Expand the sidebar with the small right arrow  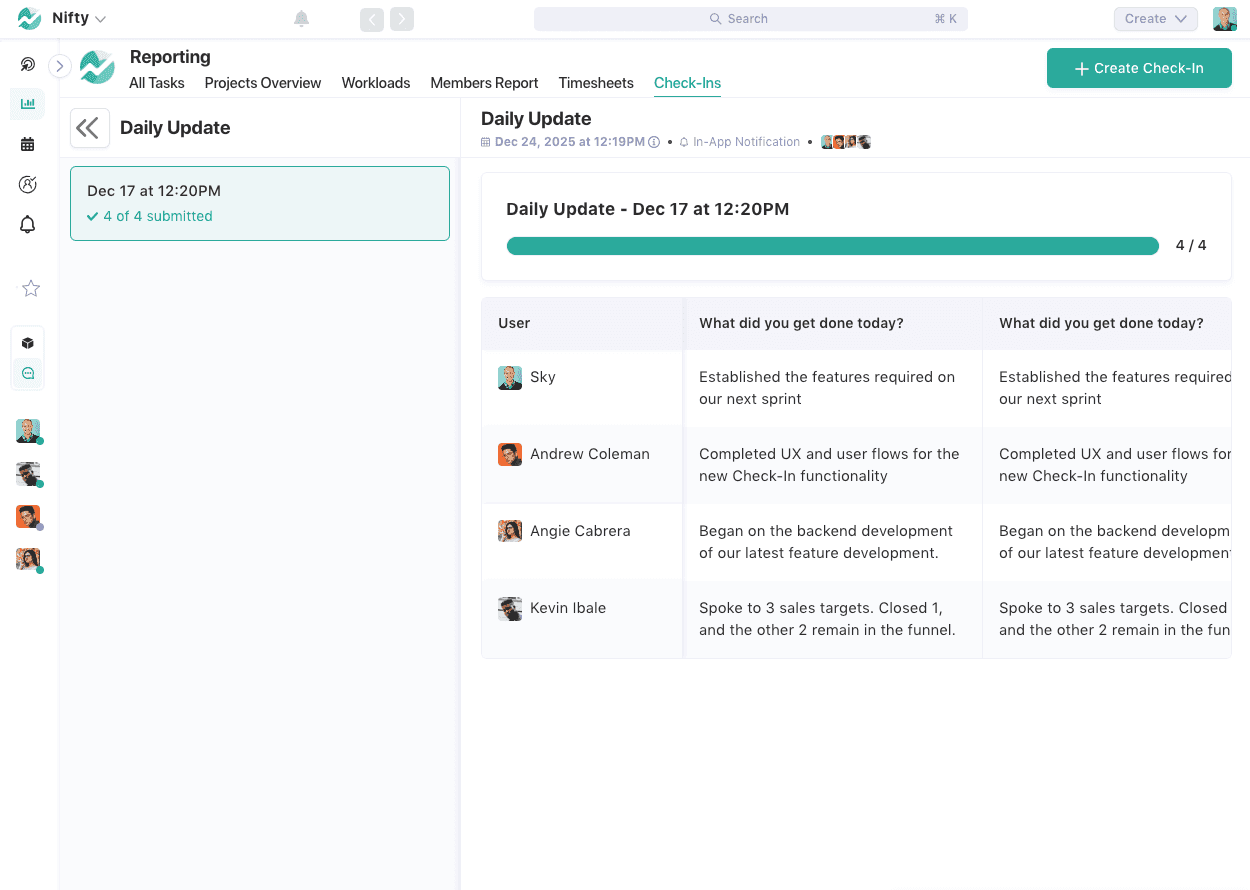[x=59, y=66]
